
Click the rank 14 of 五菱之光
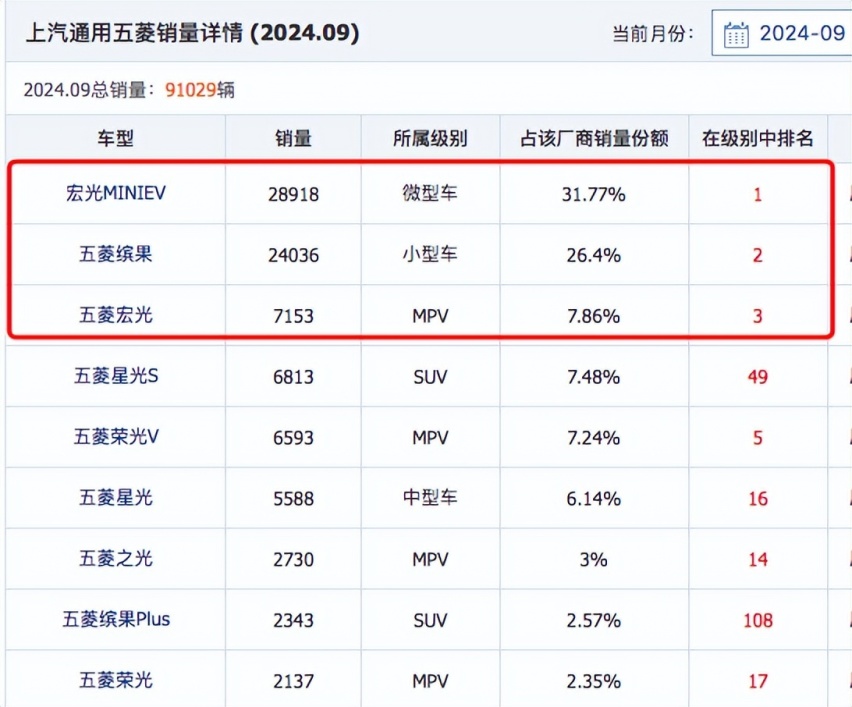(x=757, y=560)
